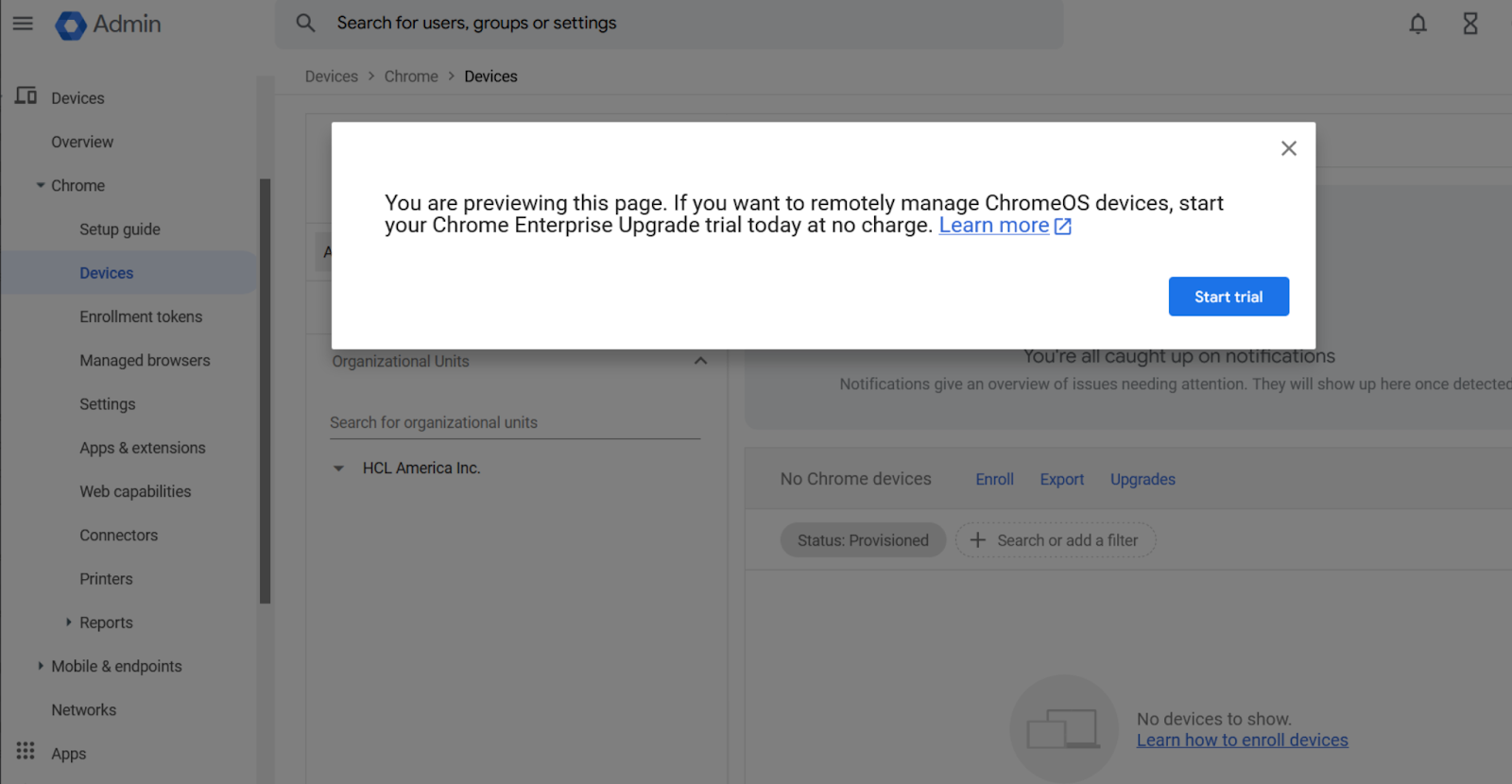Open the notifications bell

(x=1417, y=24)
